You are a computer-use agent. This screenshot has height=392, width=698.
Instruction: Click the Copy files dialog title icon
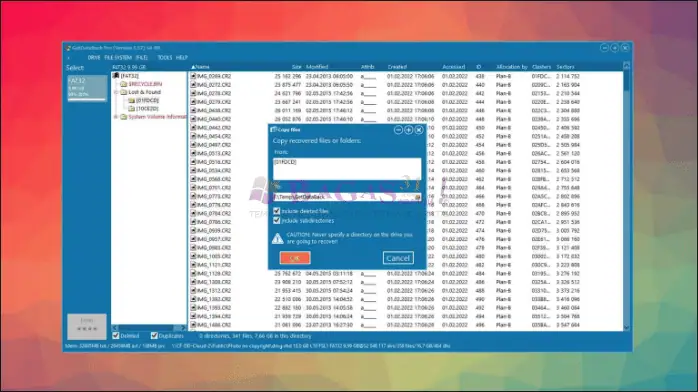coord(273,129)
